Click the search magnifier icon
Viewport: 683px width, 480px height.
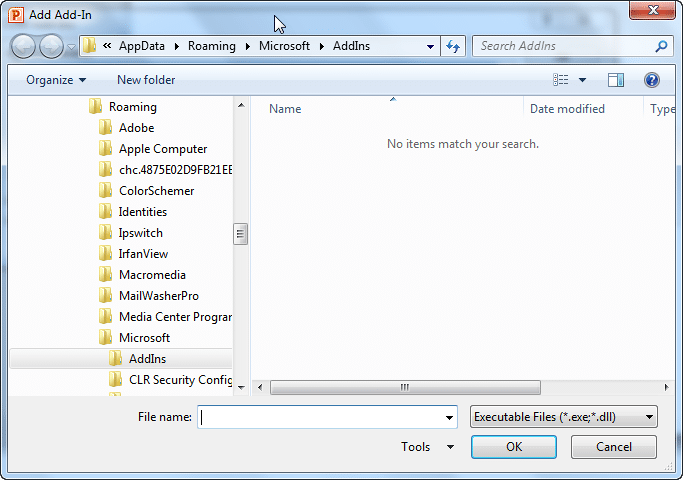(661, 46)
